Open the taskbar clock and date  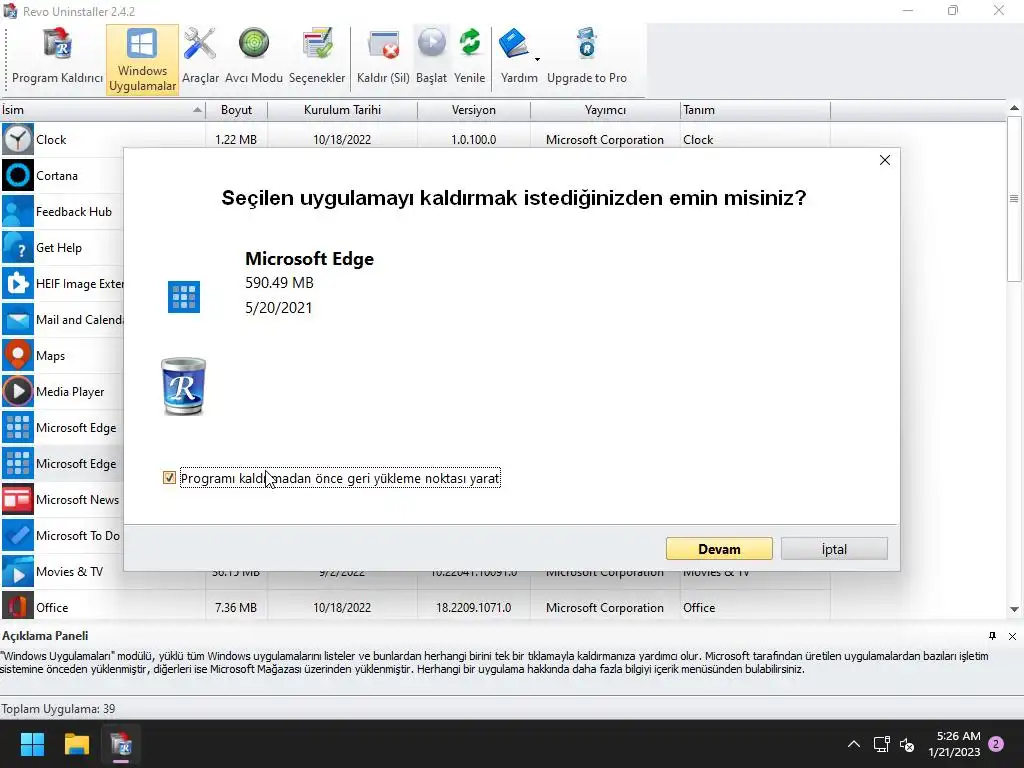[x=954, y=744]
